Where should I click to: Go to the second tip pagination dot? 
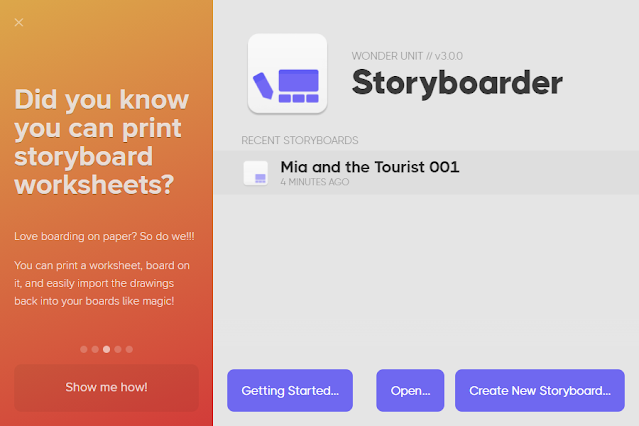[x=95, y=349]
